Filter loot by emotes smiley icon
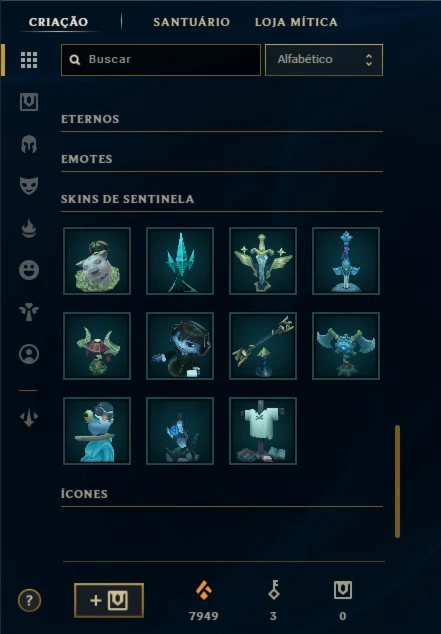This screenshot has width=441, height=634. (x=29, y=270)
